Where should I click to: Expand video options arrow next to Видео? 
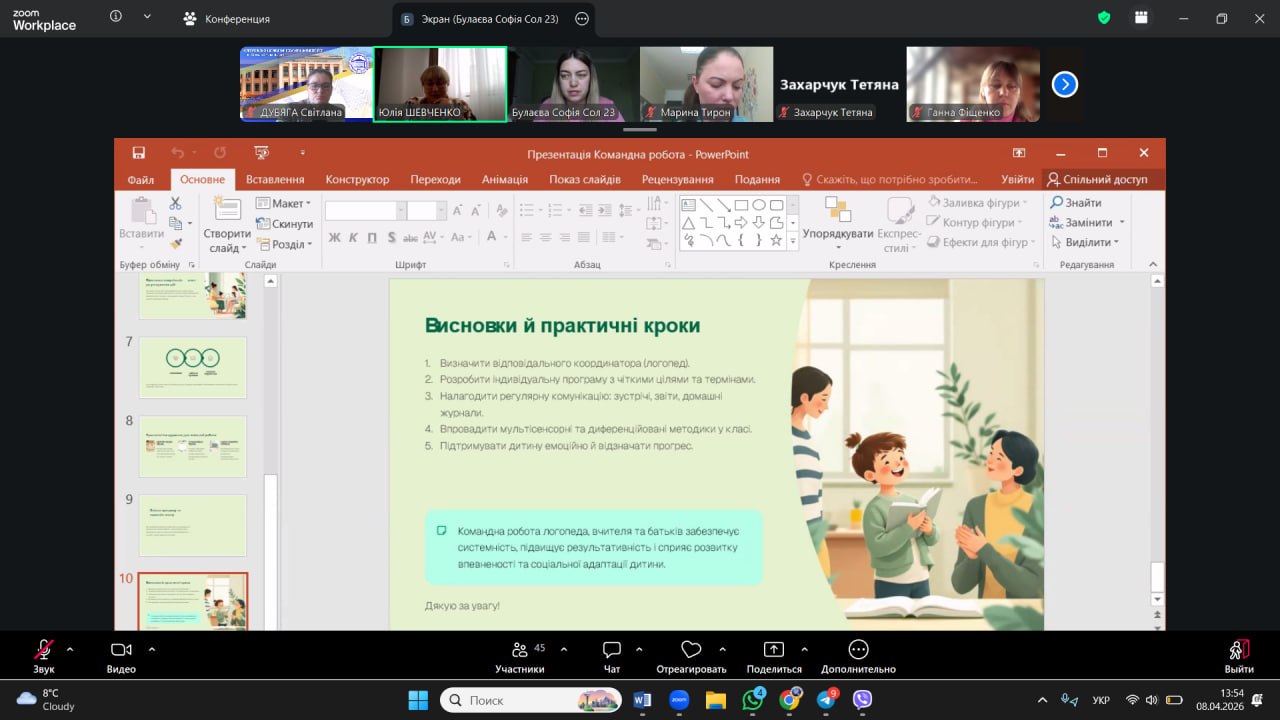click(152, 648)
